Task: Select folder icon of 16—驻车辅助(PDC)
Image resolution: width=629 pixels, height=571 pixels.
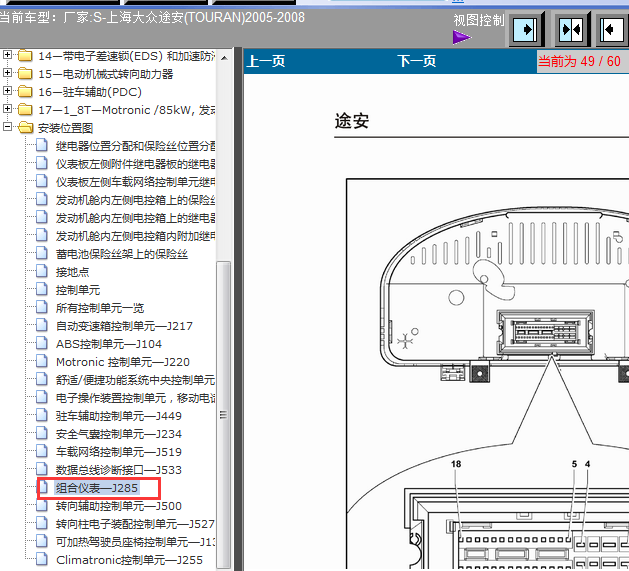Action: (x=25, y=91)
